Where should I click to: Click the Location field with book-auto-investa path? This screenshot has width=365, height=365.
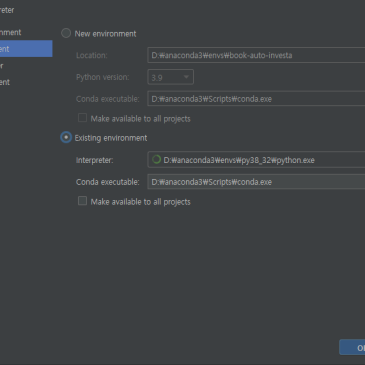point(256,55)
